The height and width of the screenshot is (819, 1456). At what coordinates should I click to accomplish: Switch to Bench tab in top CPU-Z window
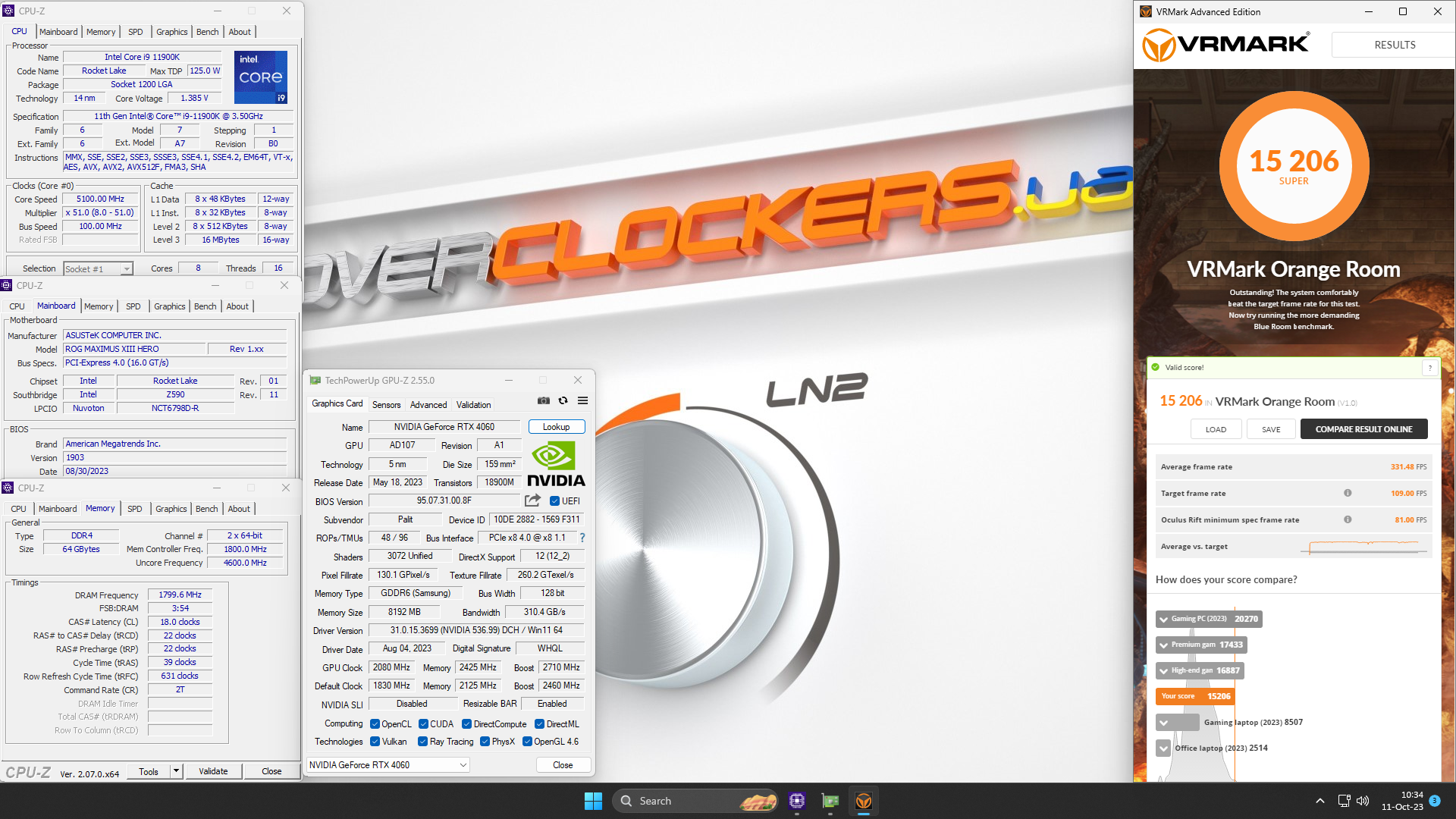207,32
